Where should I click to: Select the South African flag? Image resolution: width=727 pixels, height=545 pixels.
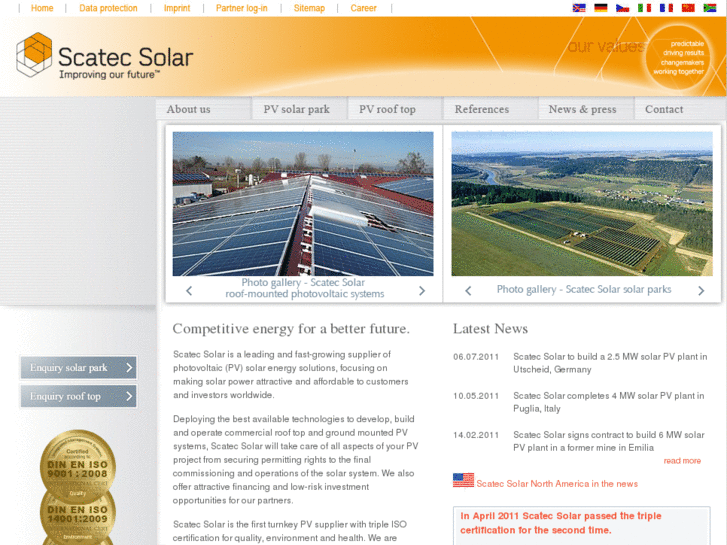pyautogui.click(x=710, y=8)
